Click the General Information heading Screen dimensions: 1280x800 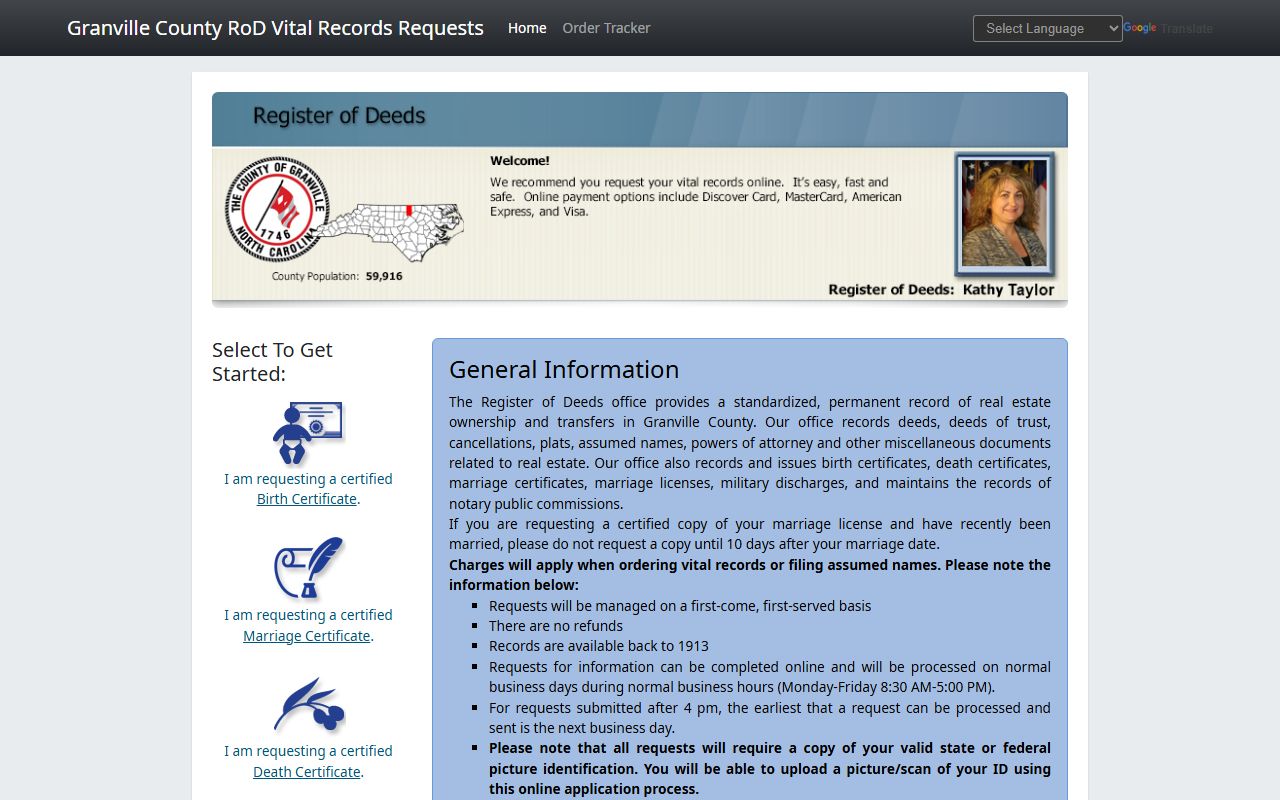click(x=564, y=369)
